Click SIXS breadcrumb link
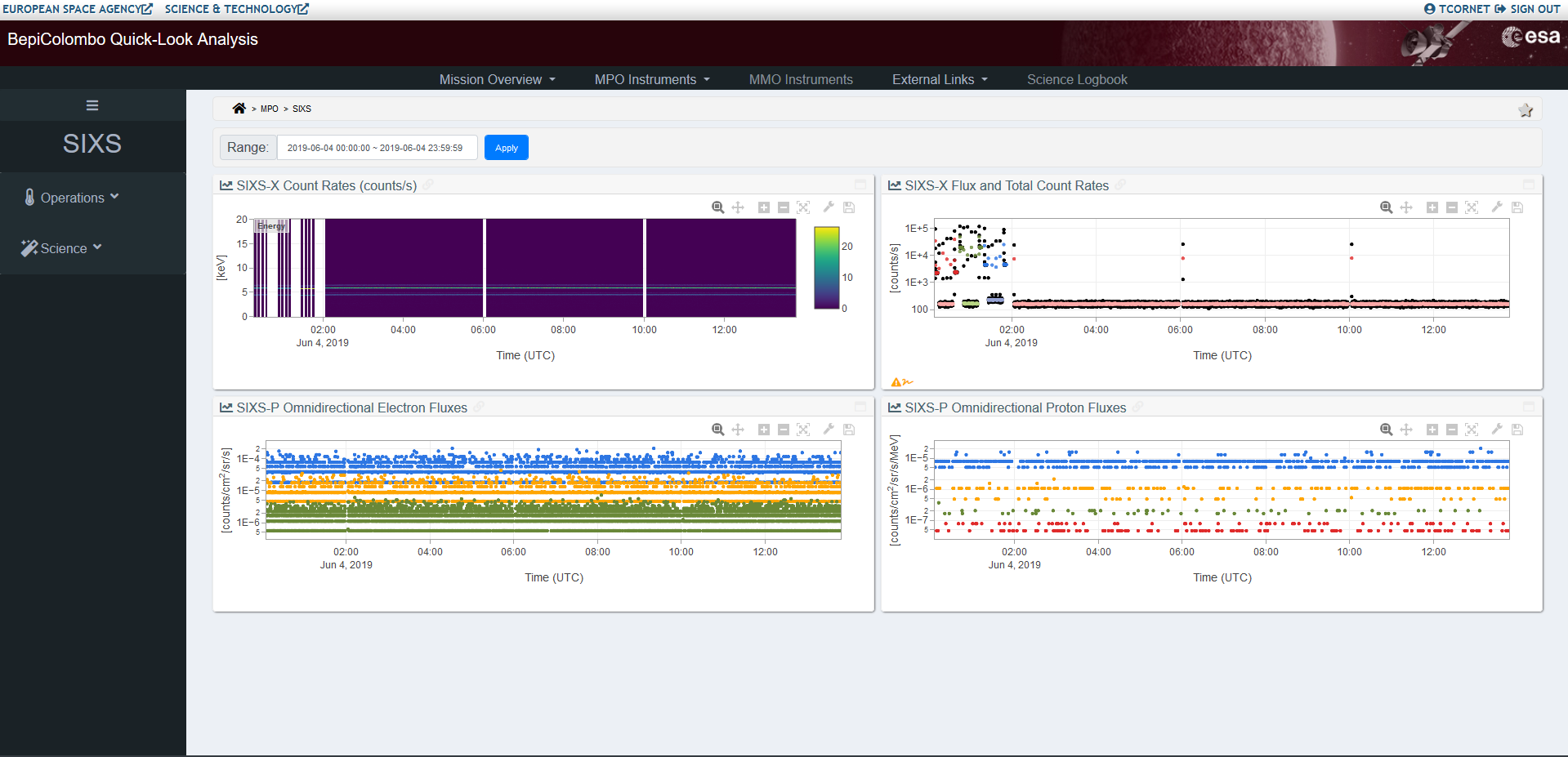Screen dimensions: 1568x757 coord(302,109)
